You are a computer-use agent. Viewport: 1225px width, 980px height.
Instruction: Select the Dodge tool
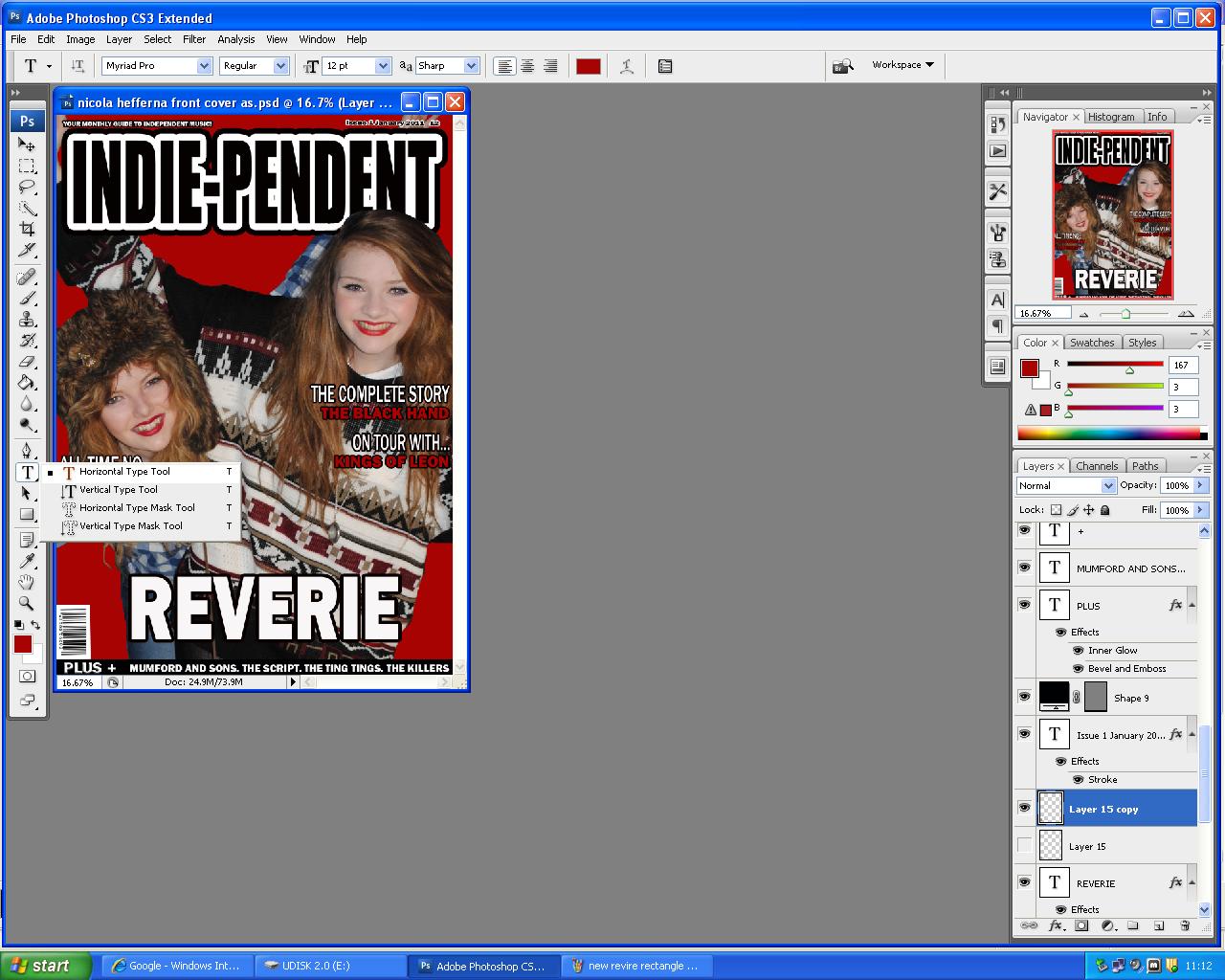[x=27, y=425]
